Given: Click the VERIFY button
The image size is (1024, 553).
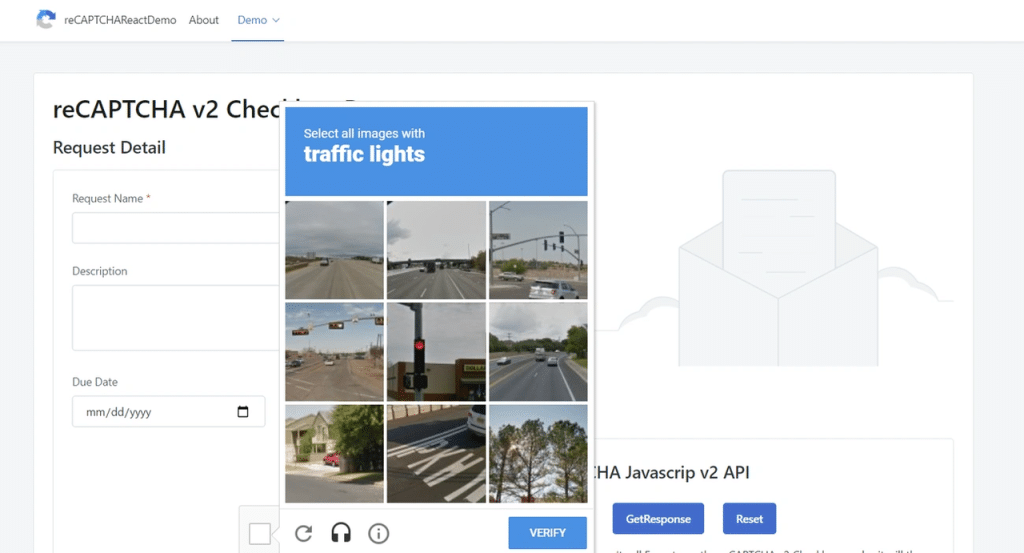Looking at the screenshot, I should click(x=547, y=533).
